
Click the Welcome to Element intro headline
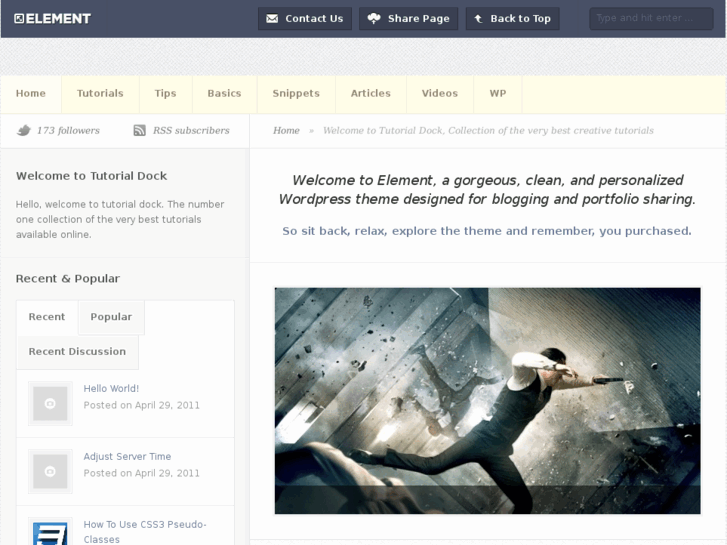click(x=487, y=190)
